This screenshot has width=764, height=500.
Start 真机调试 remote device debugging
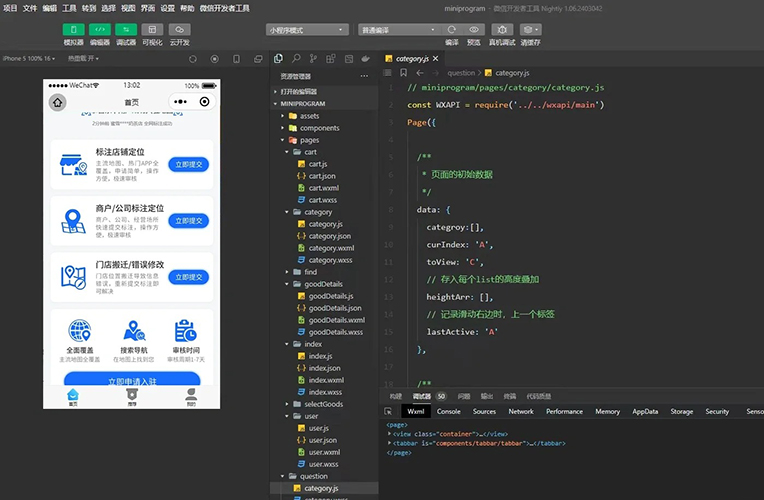pos(502,29)
